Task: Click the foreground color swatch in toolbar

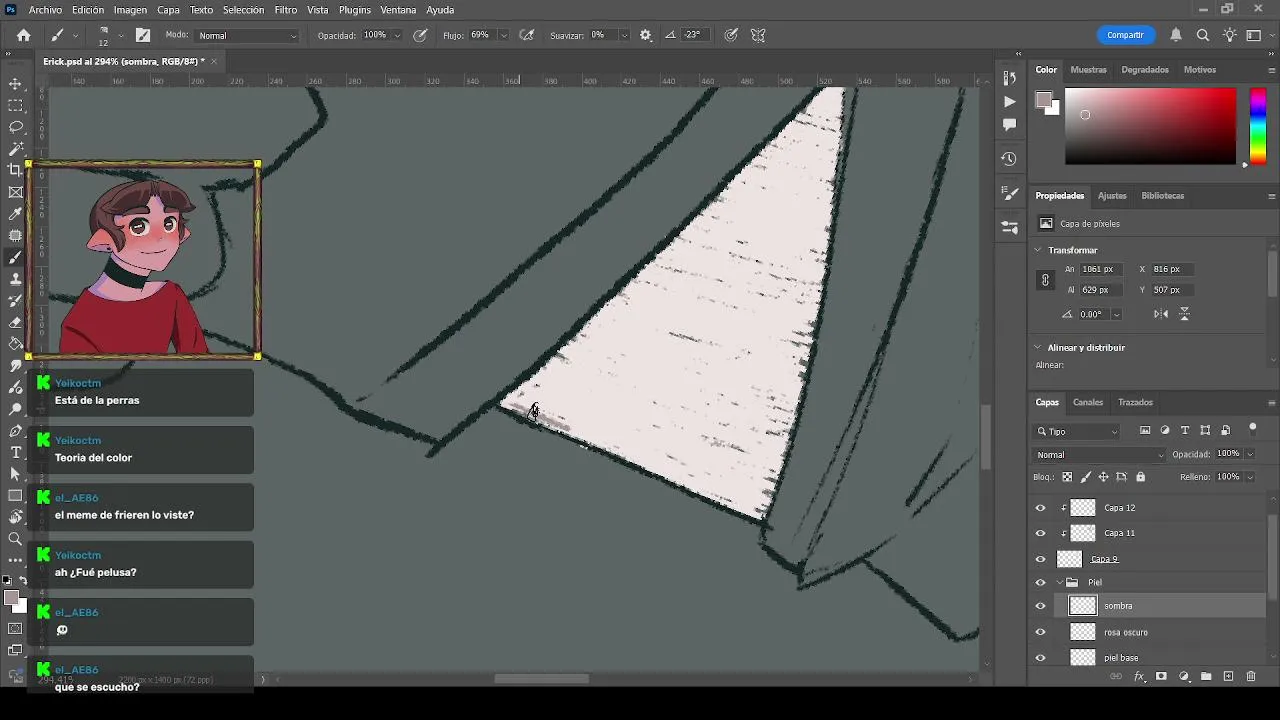Action: click(x=11, y=598)
